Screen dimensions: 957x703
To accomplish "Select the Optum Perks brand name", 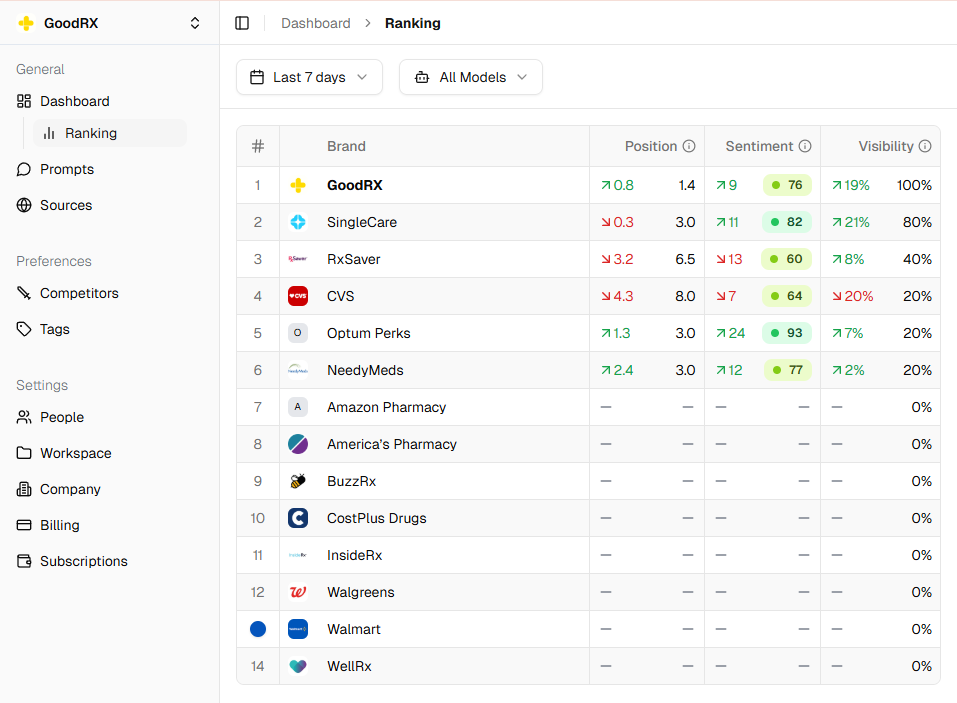I will pyautogui.click(x=369, y=333).
